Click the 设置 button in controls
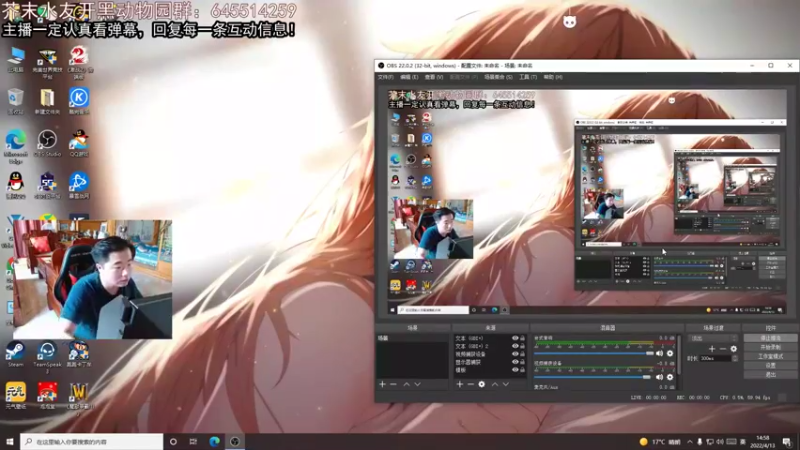 [x=770, y=365]
